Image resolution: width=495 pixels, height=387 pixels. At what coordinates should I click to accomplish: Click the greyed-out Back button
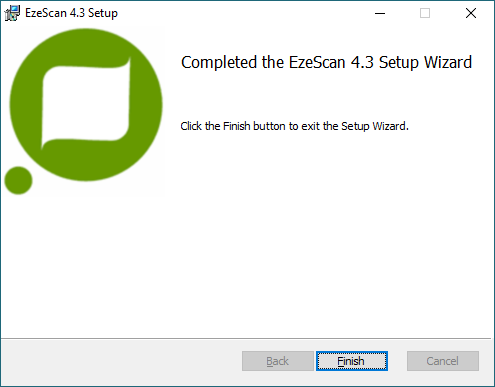278,361
